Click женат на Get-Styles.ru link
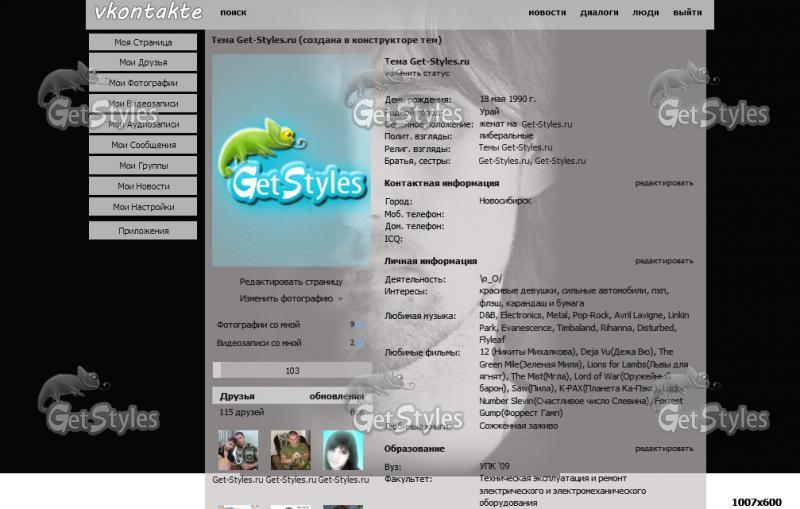 [526, 124]
